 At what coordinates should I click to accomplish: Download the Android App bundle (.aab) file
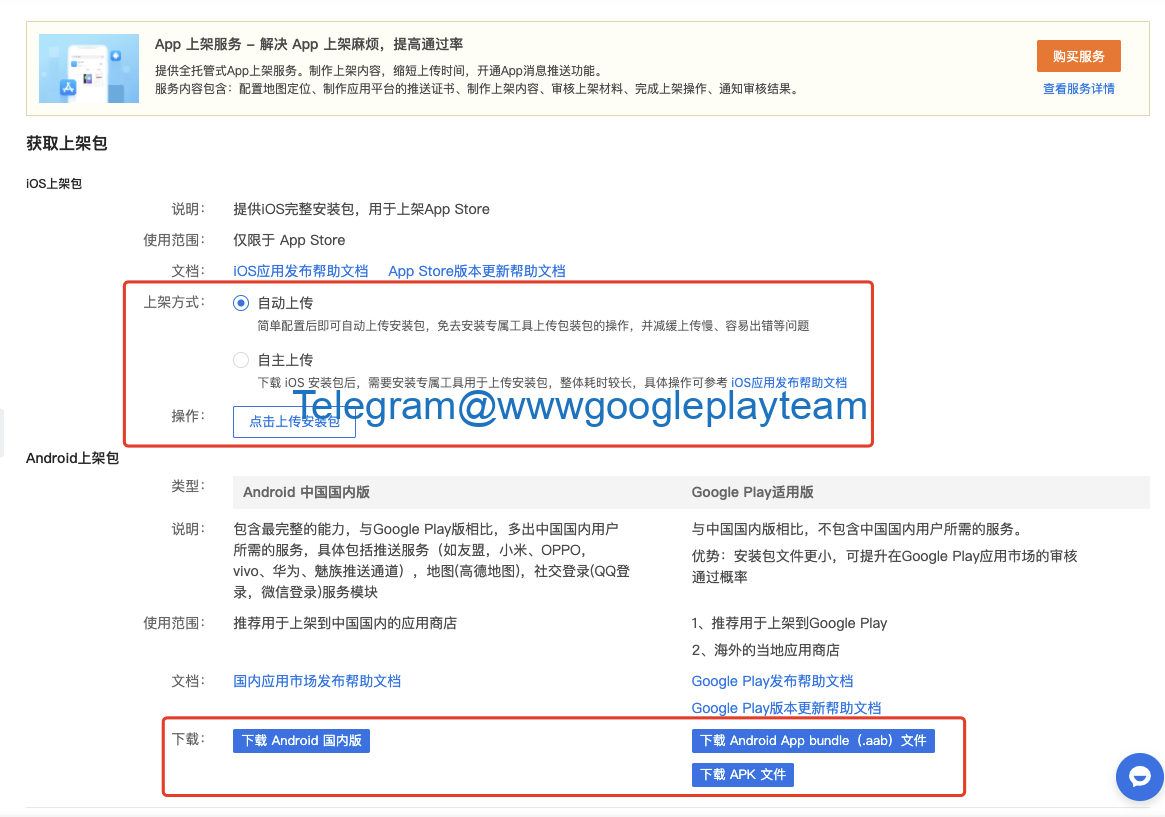814,740
